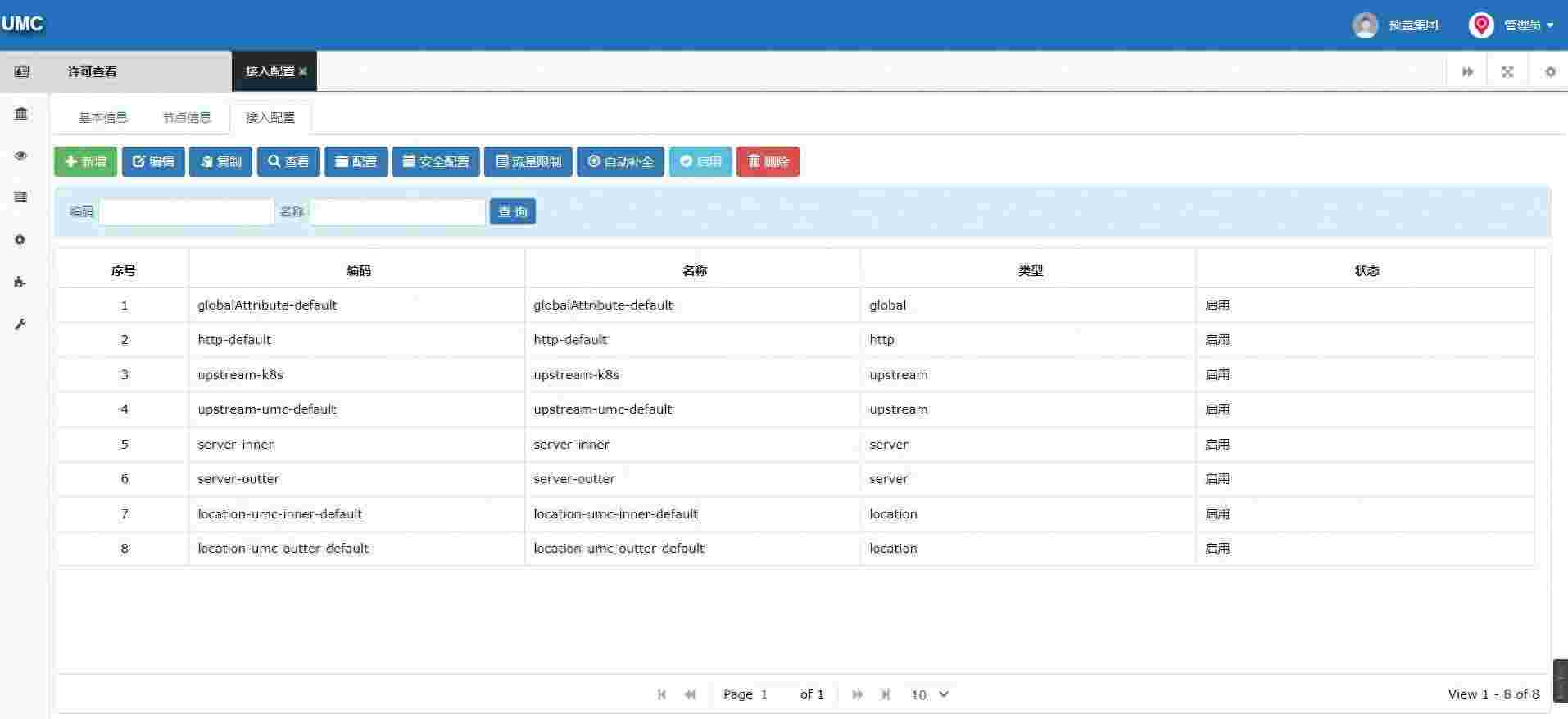Click the 查询 search button
Viewport: 1568px width, 719px height.
[513, 211]
